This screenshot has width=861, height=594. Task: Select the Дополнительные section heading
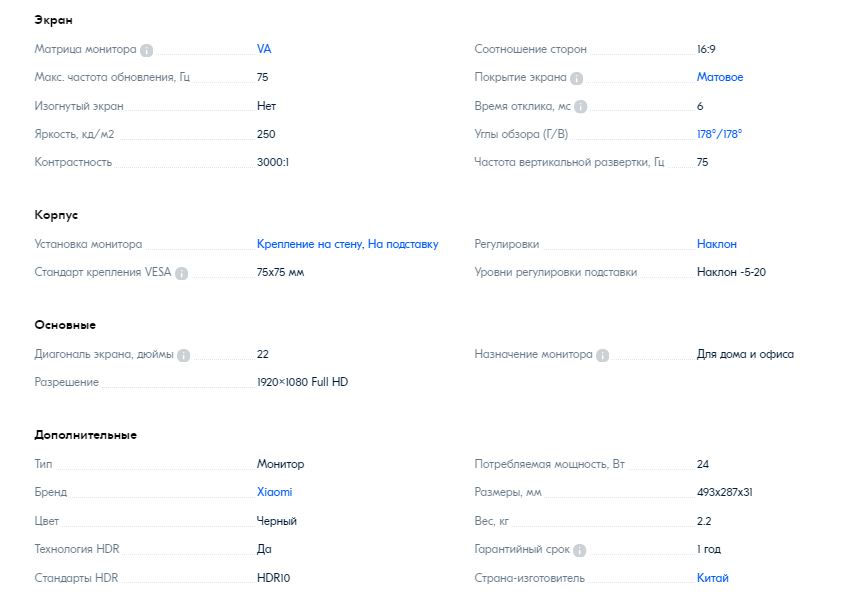85,435
